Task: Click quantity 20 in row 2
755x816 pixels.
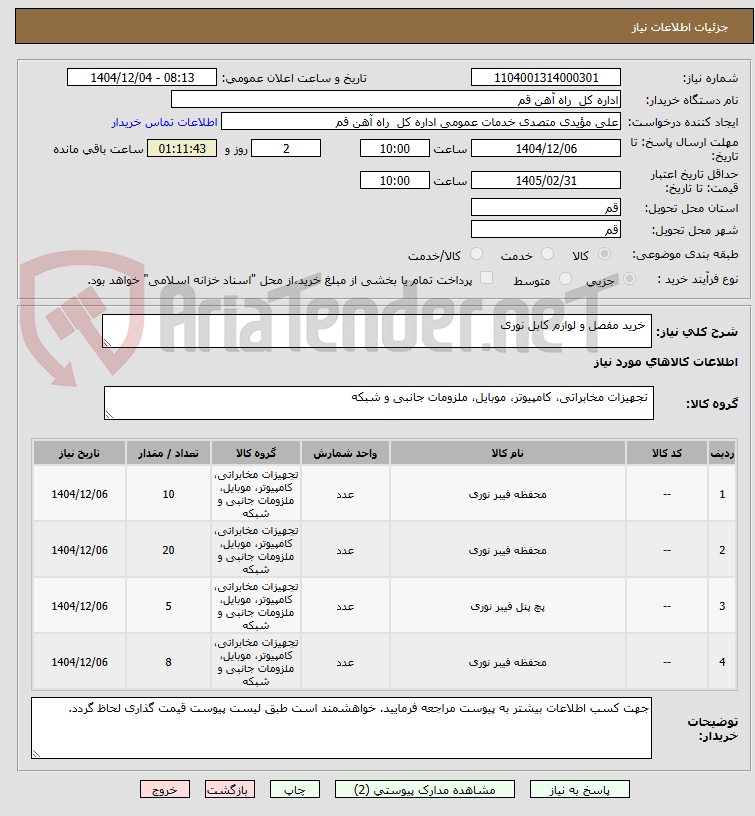Action: (168, 550)
